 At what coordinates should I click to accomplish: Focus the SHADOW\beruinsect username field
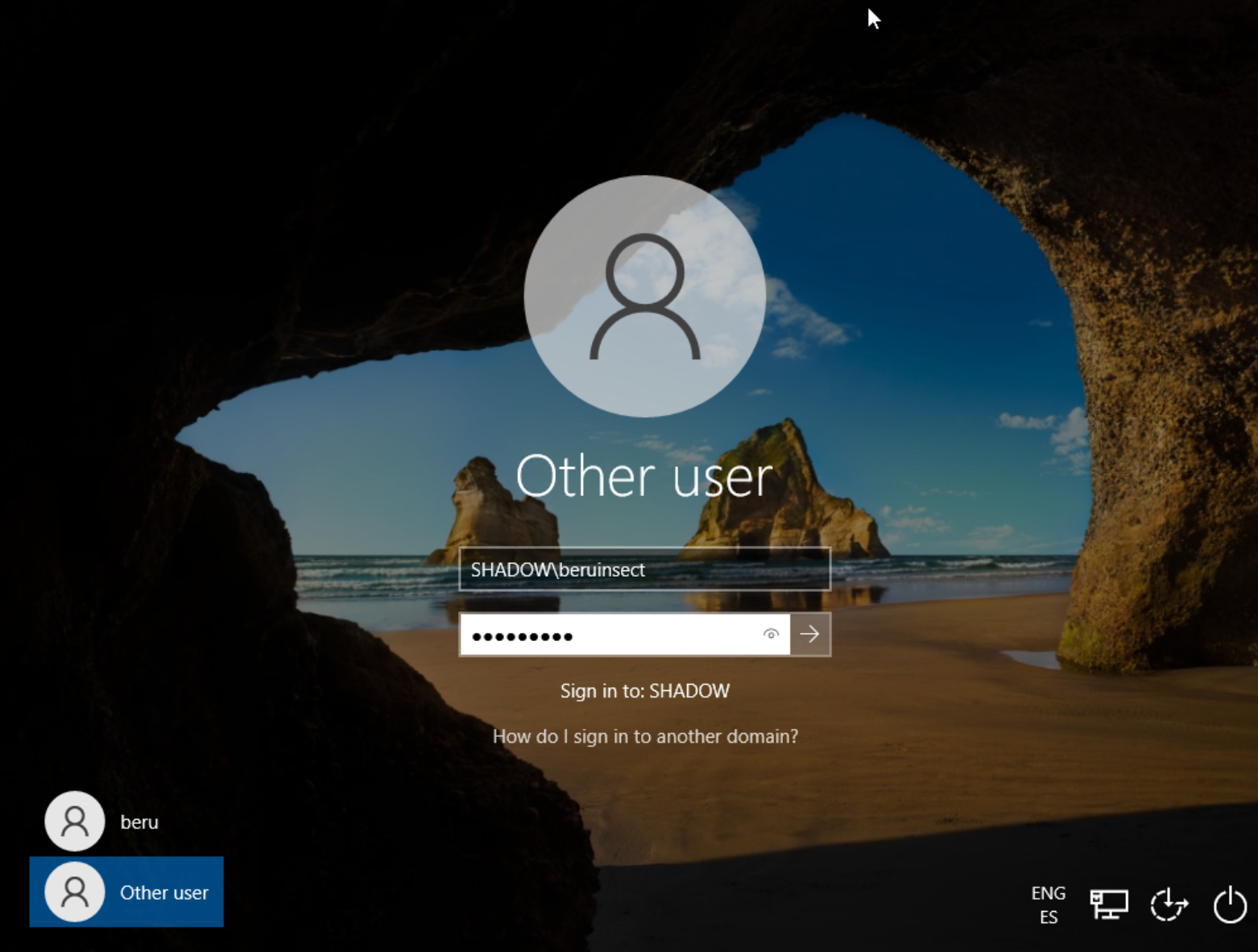(x=644, y=569)
